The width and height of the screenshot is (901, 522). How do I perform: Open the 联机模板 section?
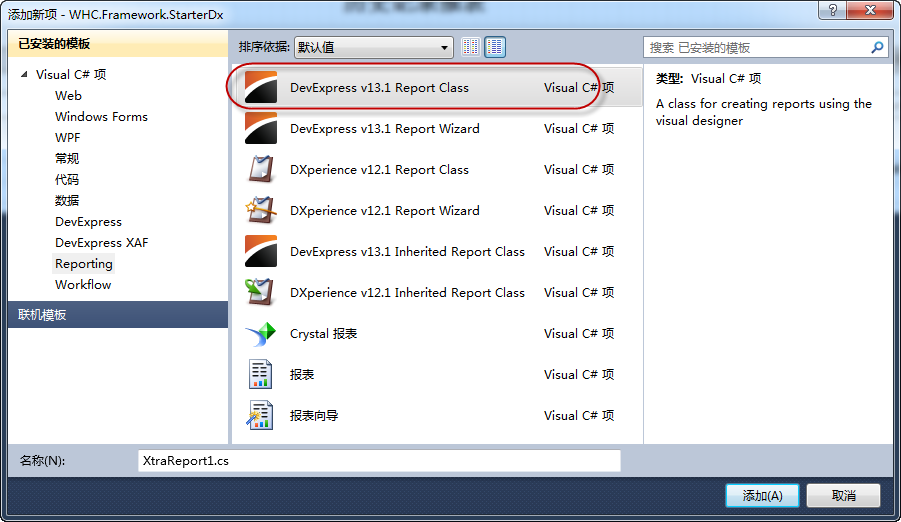pos(118,314)
